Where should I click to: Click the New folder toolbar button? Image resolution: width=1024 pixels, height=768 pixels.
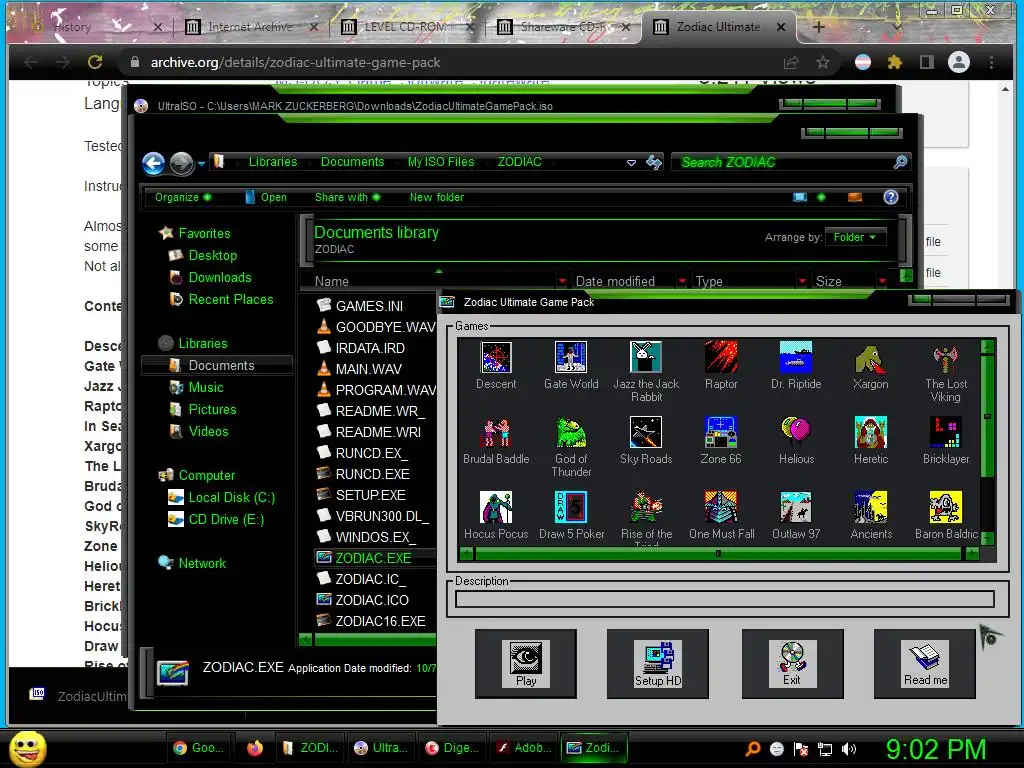pos(437,197)
